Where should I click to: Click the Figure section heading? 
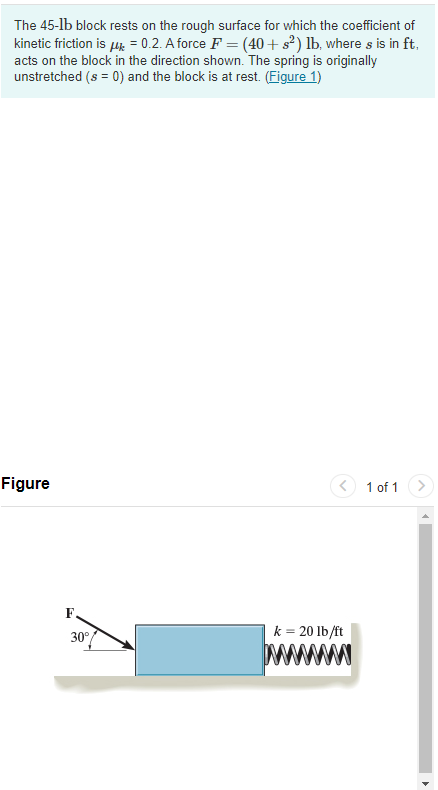tap(25, 483)
